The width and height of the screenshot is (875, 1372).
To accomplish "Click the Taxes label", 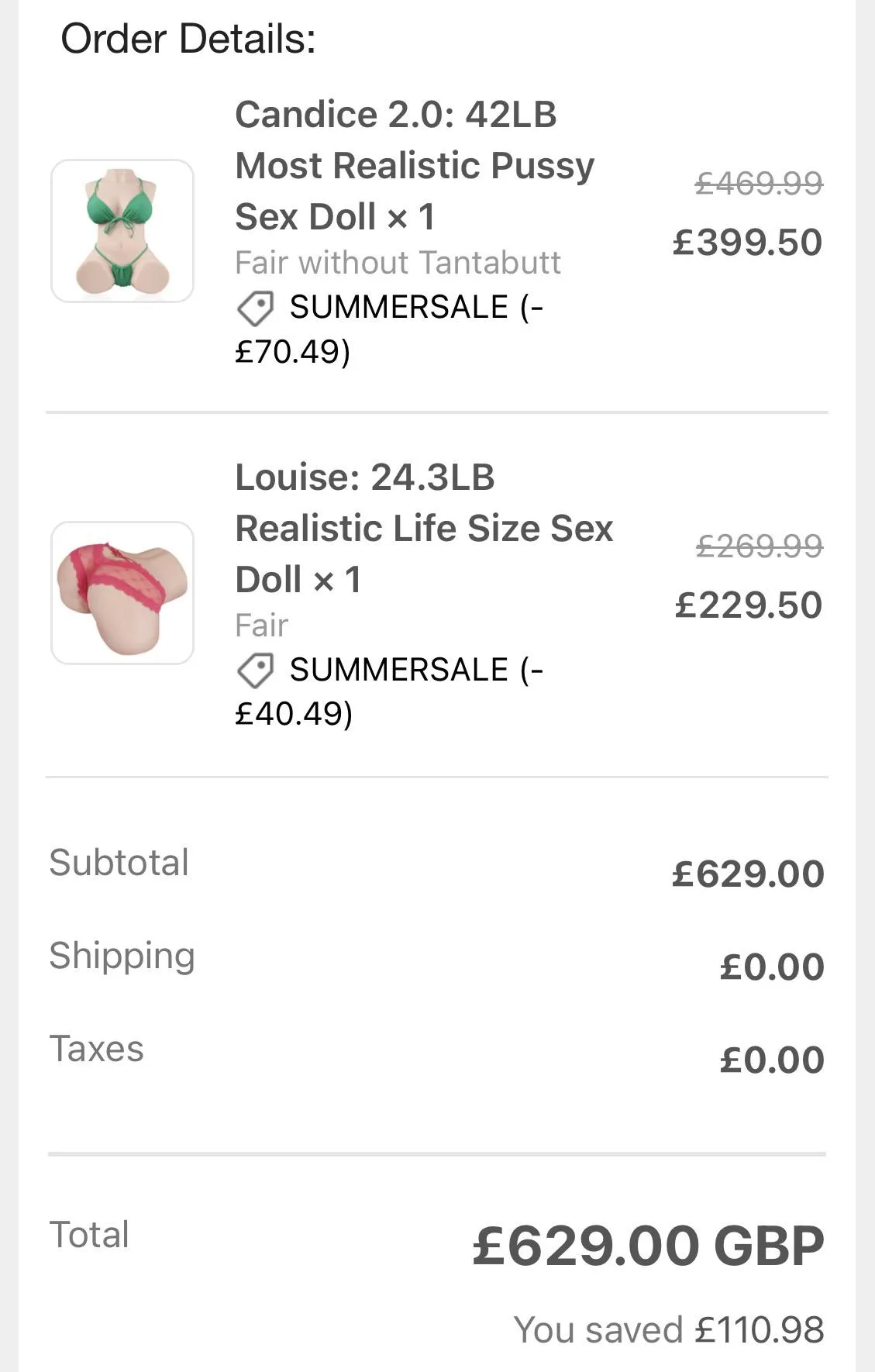I will (96, 1048).
